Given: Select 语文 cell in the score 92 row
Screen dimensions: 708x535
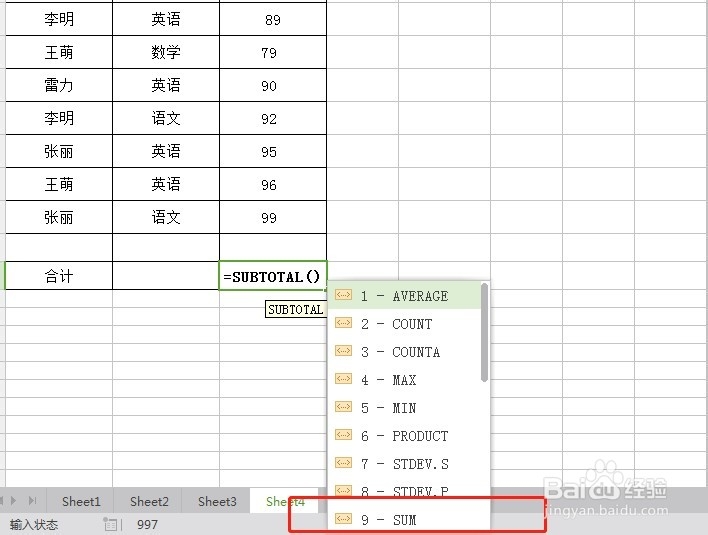Looking at the screenshot, I should click(x=166, y=118).
